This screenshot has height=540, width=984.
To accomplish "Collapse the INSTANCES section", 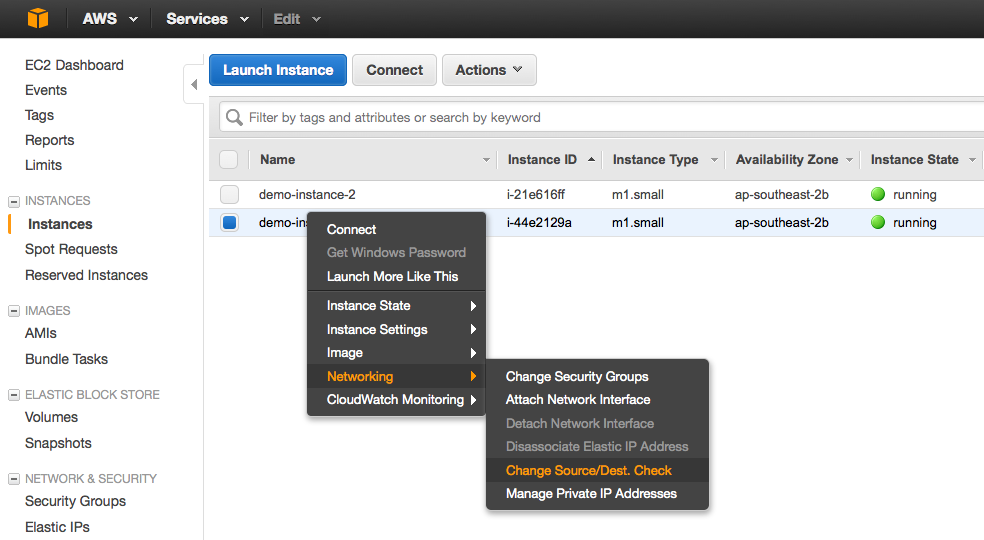I will [x=14, y=202].
